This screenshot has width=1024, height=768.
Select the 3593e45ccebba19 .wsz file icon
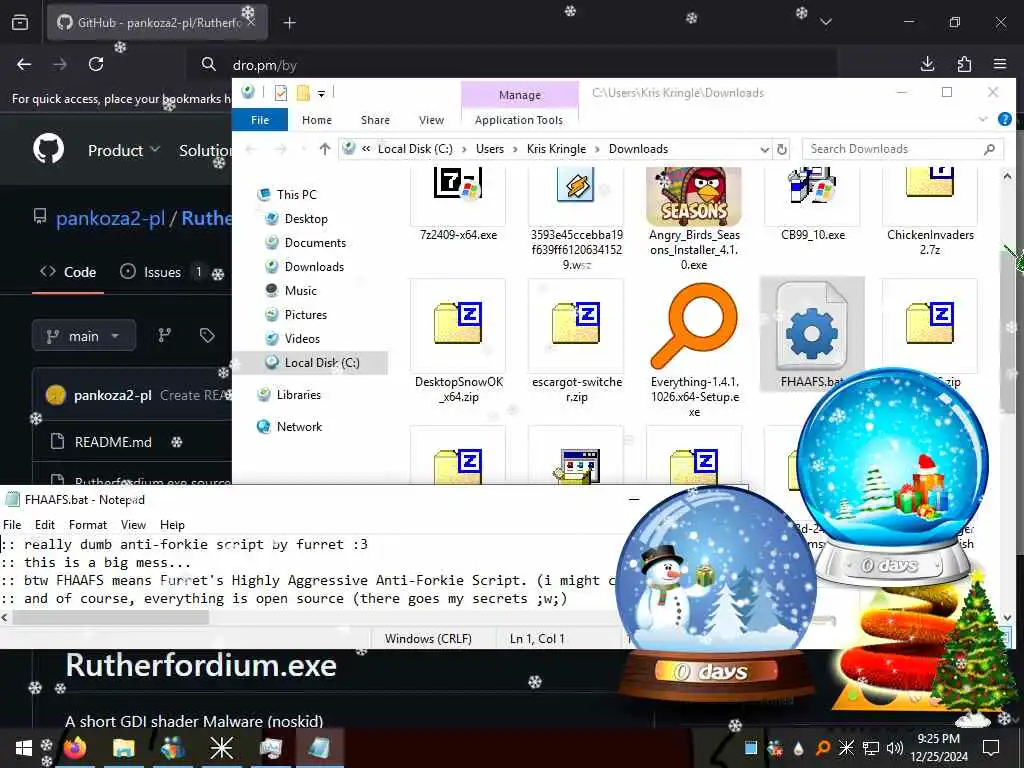point(576,185)
